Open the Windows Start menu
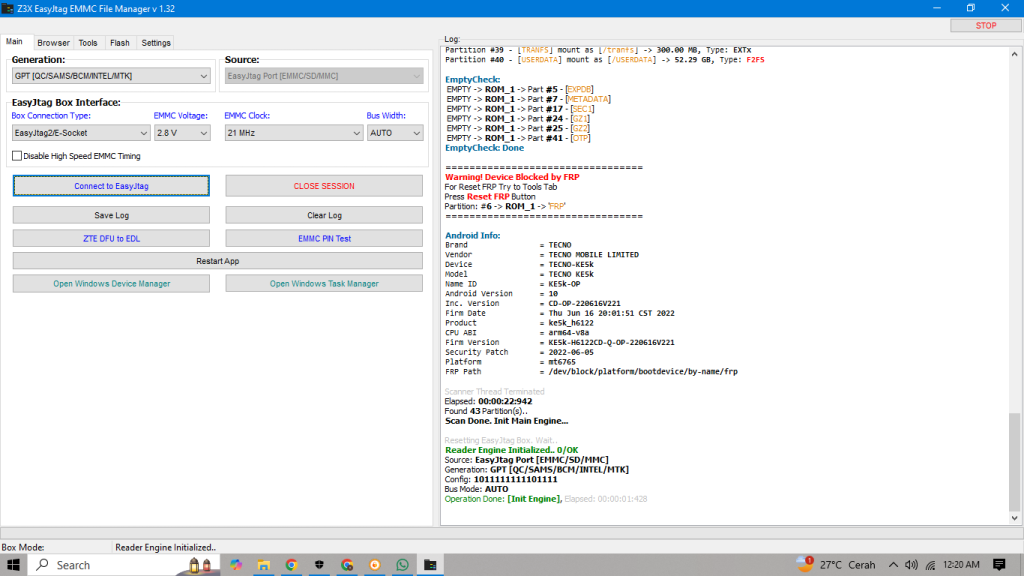Viewport: 1024px width, 576px height. click(x=13, y=565)
